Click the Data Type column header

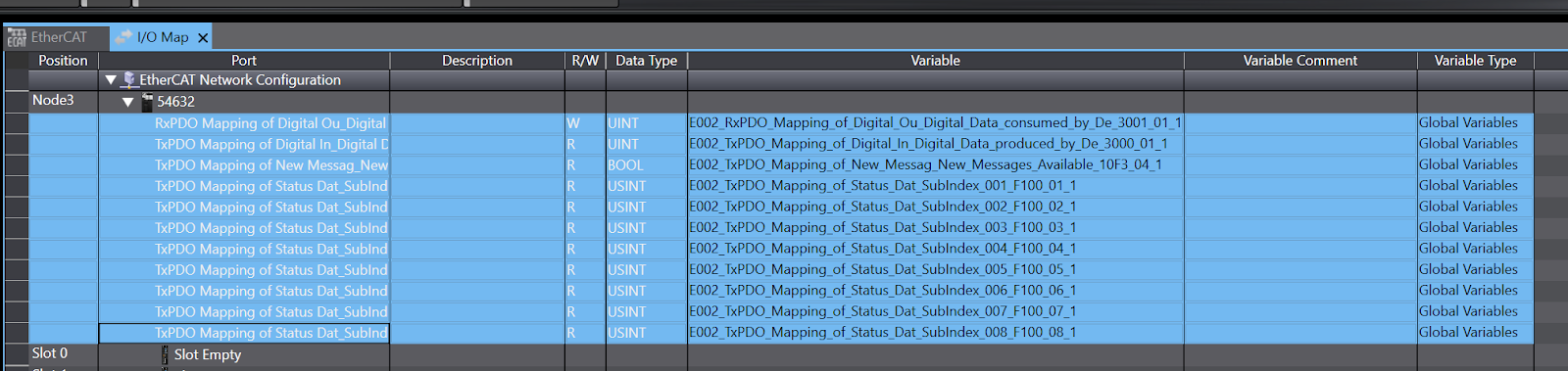pyautogui.click(x=647, y=61)
